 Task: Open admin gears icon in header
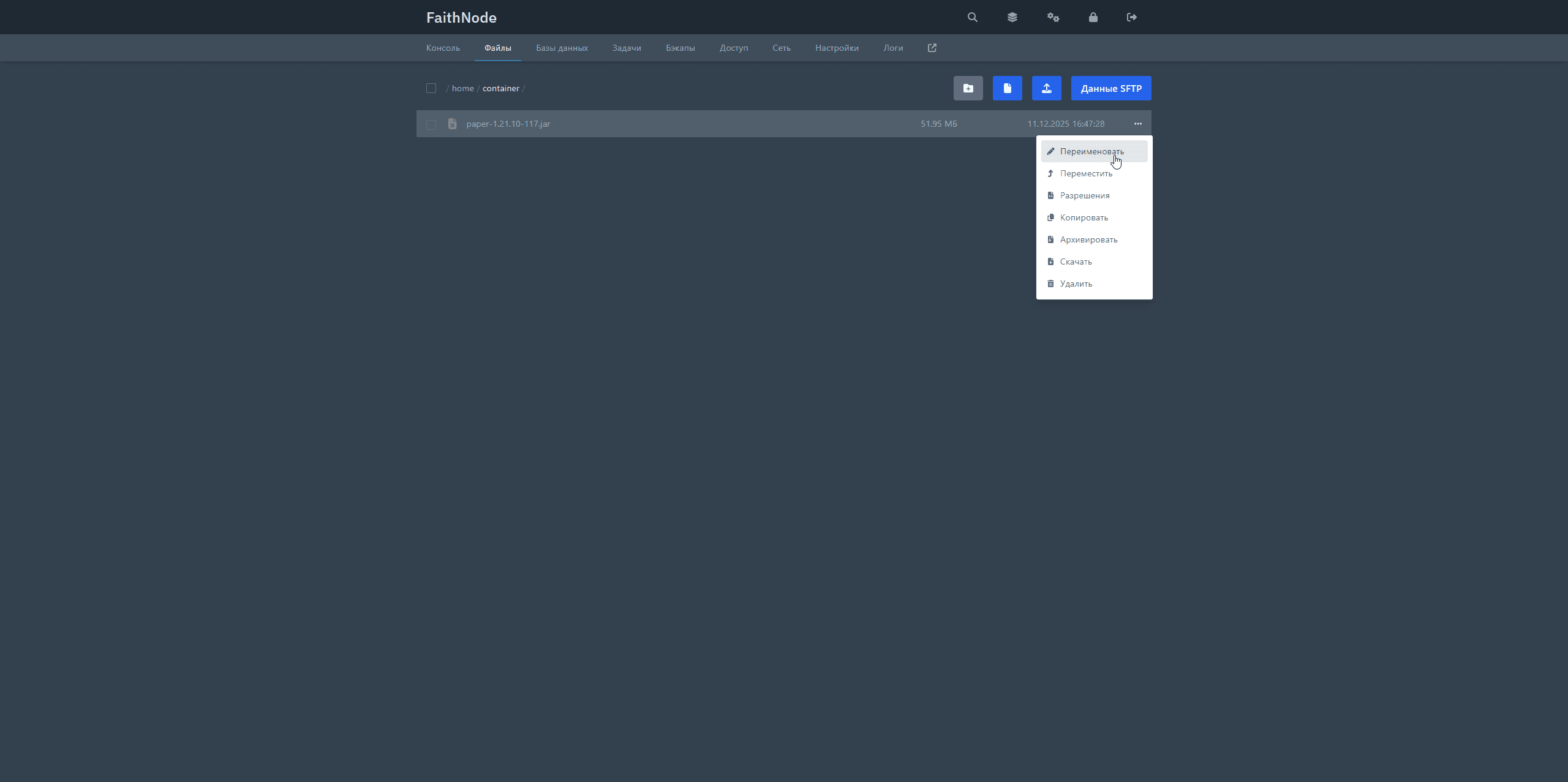click(1053, 17)
